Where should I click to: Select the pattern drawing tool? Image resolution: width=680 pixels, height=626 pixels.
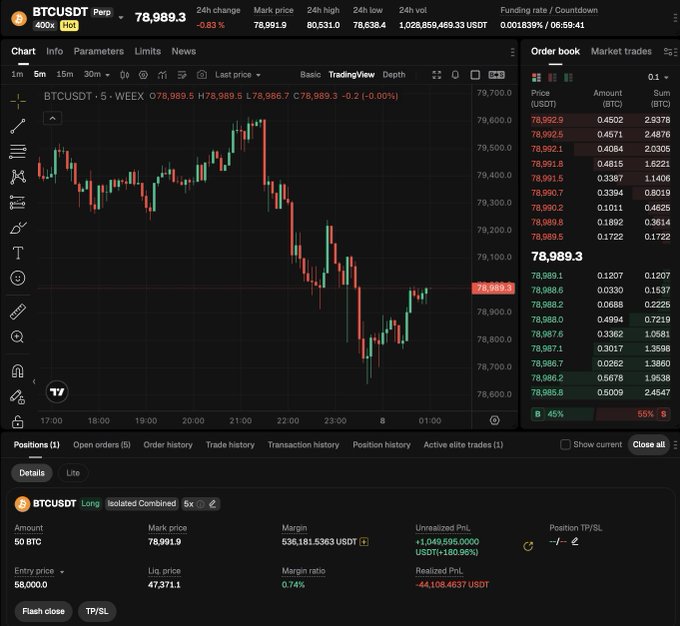click(18, 177)
